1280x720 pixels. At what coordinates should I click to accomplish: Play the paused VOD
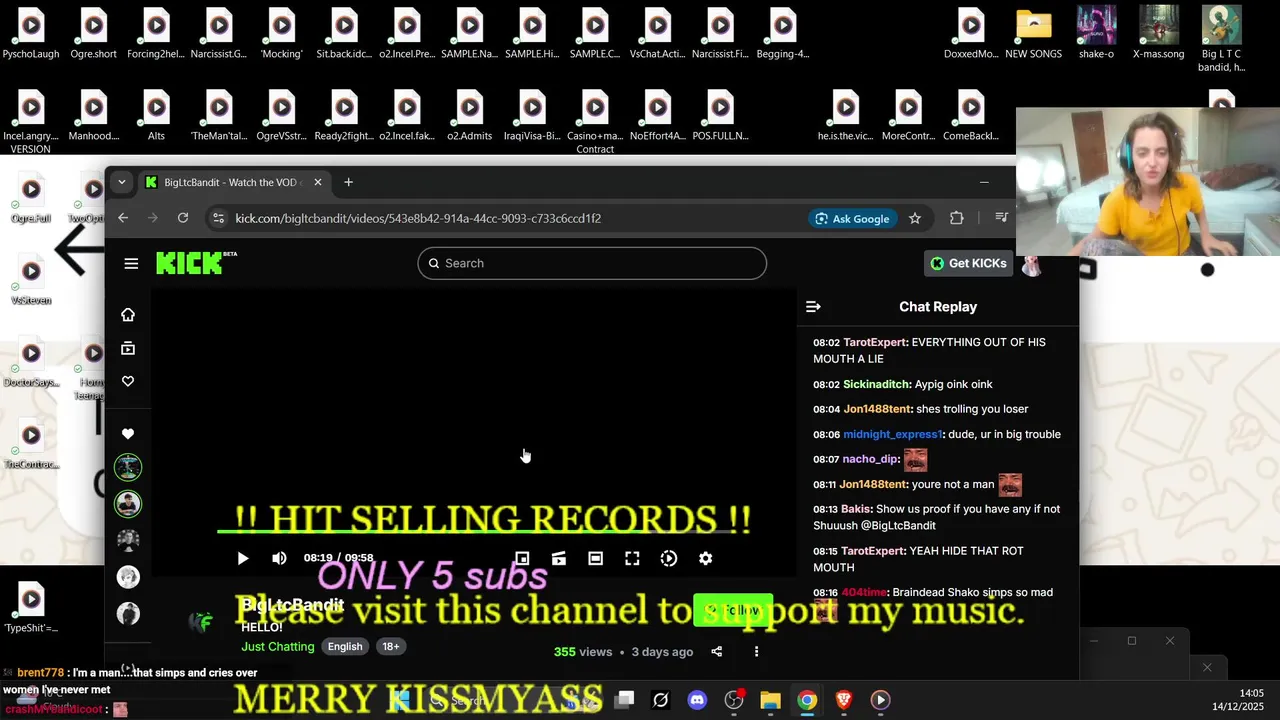(242, 558)
